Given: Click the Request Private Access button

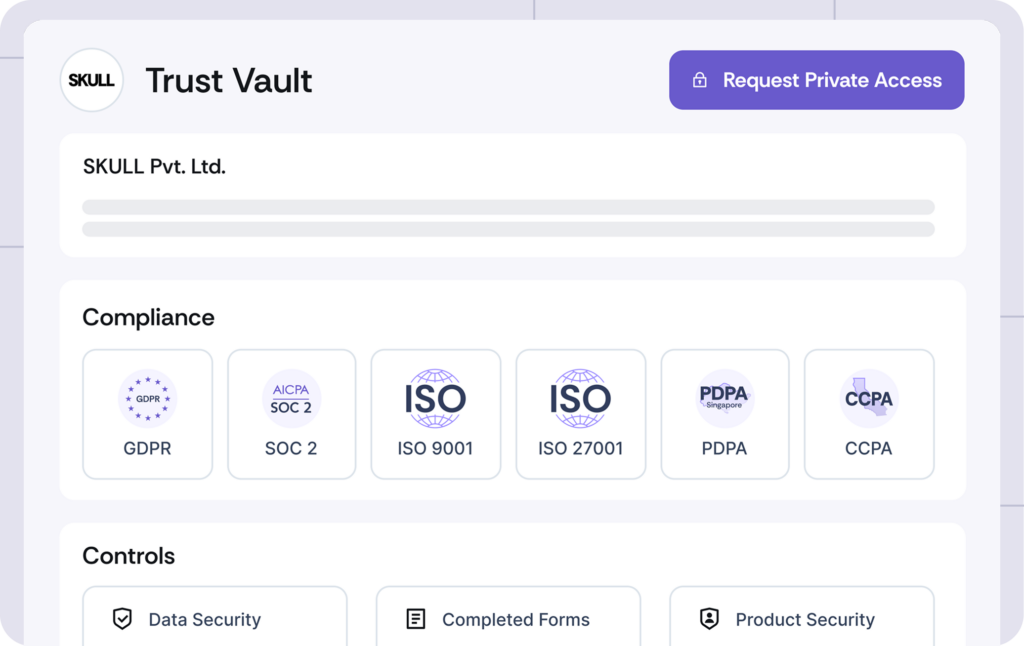Looking at the screenshot, I should (816, 80).
